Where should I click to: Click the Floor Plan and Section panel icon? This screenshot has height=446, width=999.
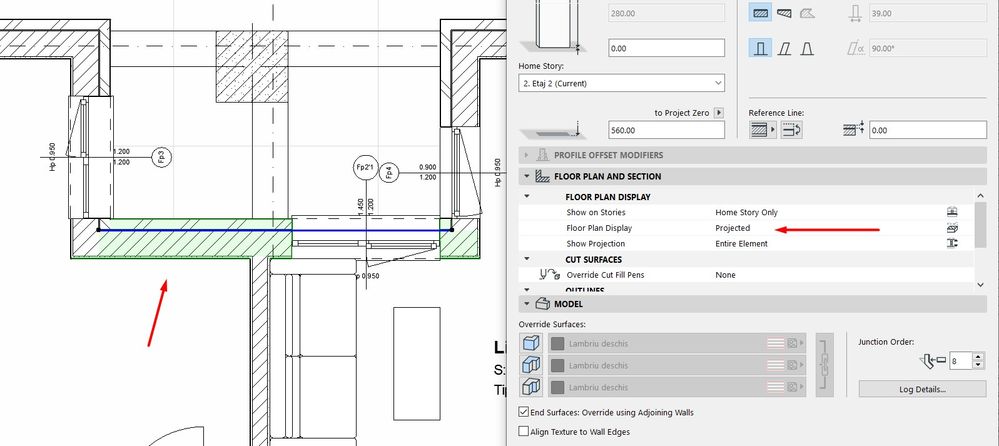pos(542,176)
